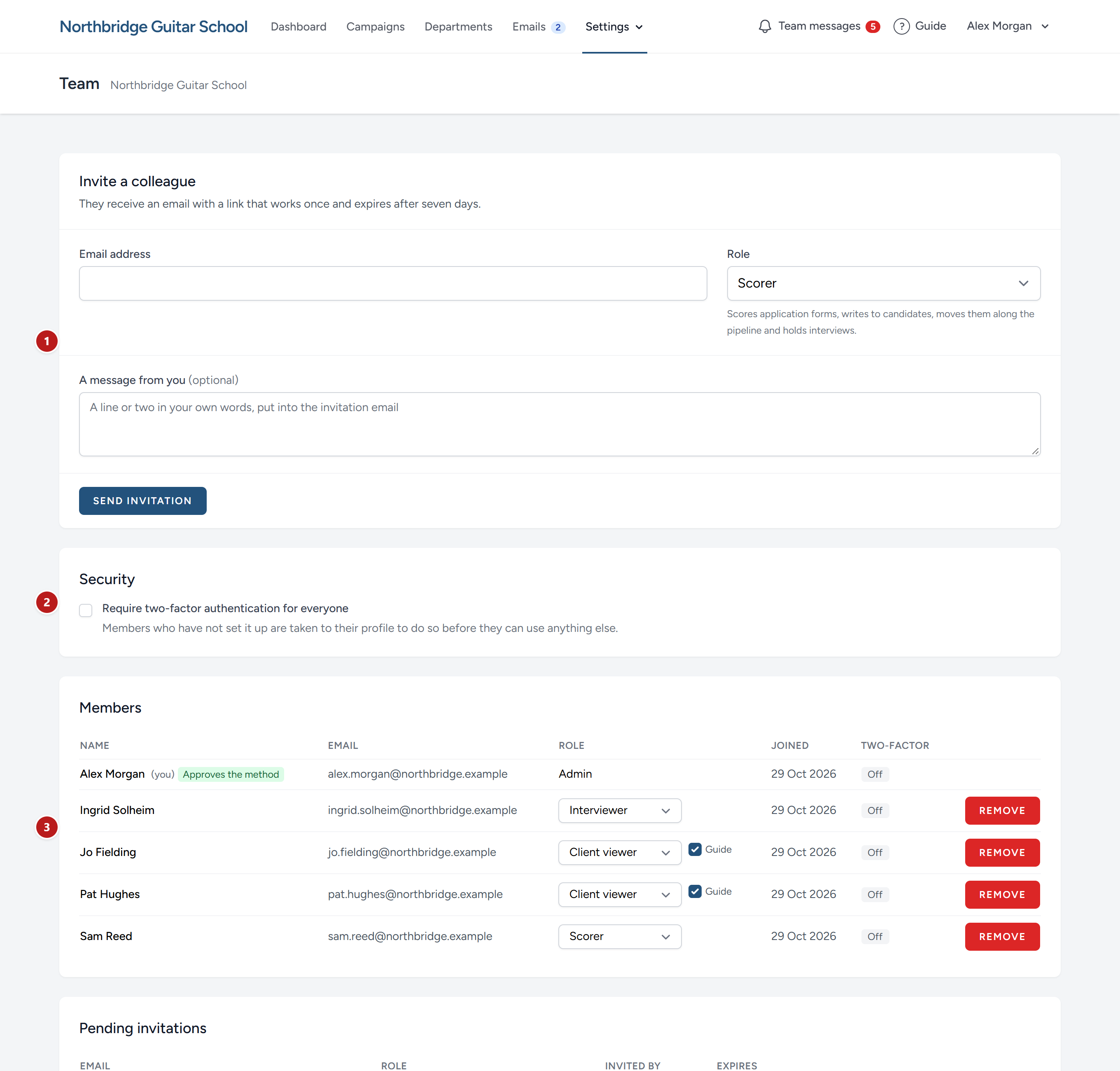
Task: Click sam.reed@northbridge.example email cell
Action: click(410, 936)
